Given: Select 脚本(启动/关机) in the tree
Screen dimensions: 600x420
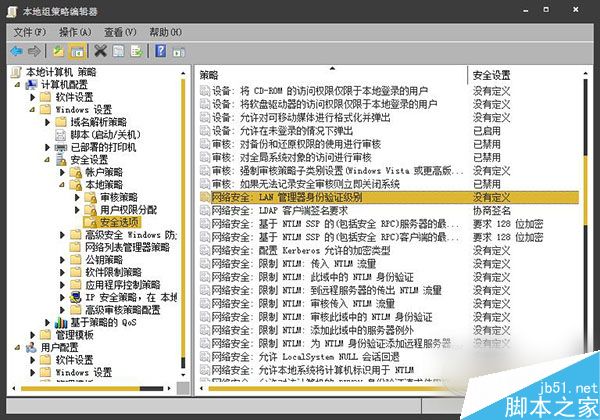Looking at the screenshot, I should tap(106, 135).
